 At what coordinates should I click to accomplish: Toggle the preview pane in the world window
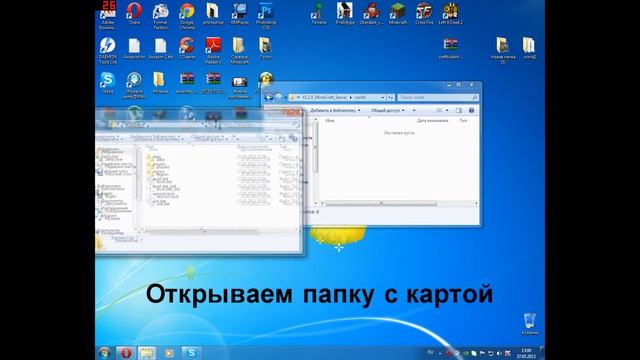(x=459, y=110)
